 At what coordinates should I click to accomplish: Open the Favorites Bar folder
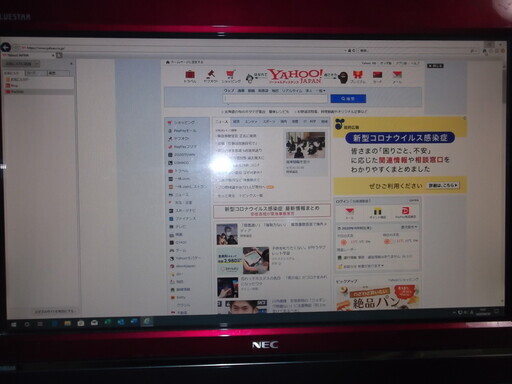pyautogui.click(x=21, y=79)
